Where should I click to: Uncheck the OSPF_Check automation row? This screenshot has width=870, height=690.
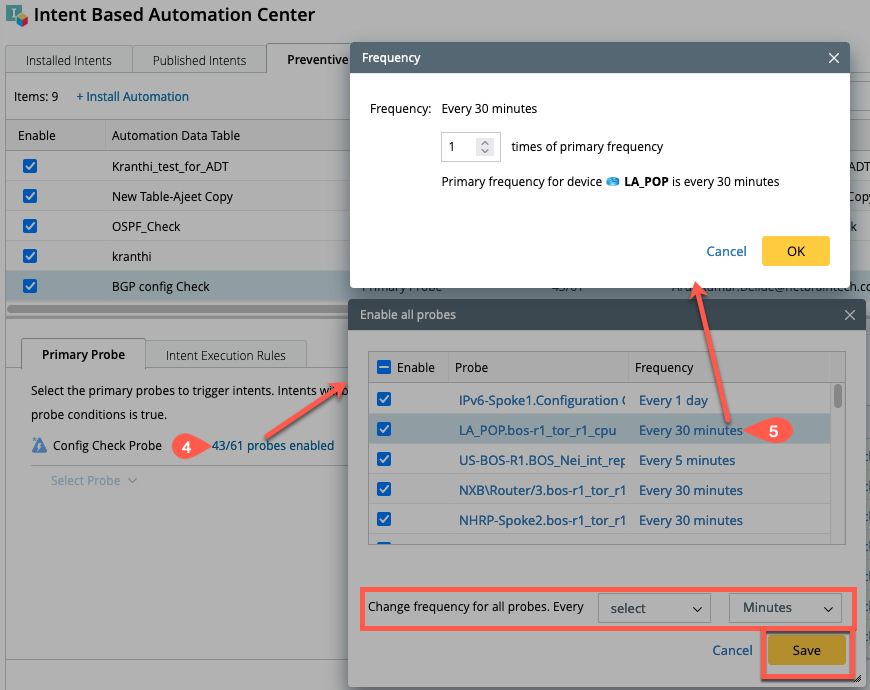[30, 226]
